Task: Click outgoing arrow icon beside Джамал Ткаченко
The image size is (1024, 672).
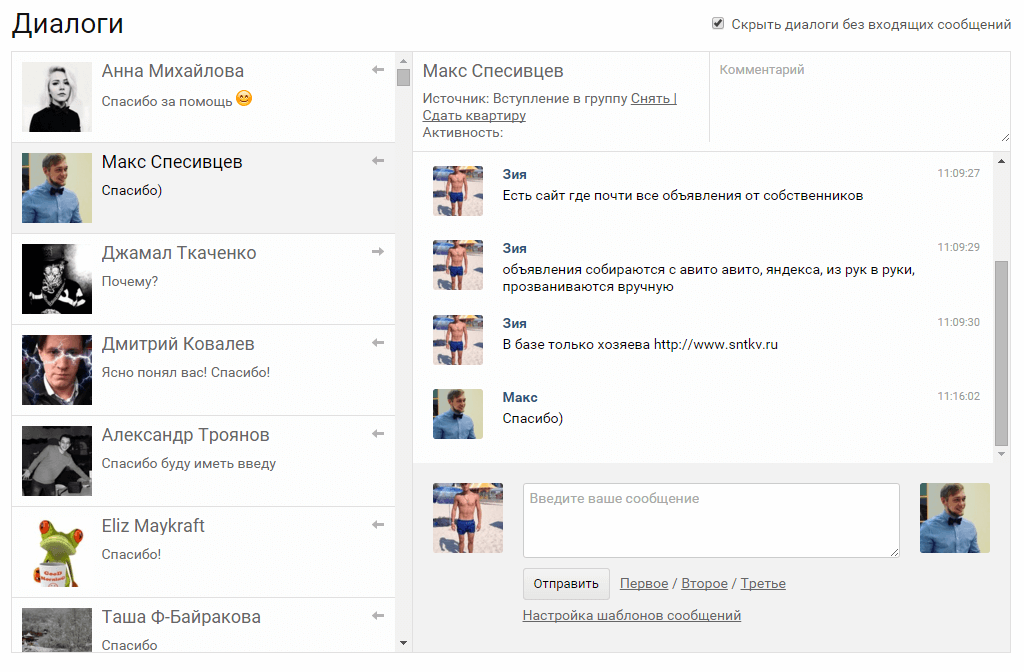Action: coord(378,252)
